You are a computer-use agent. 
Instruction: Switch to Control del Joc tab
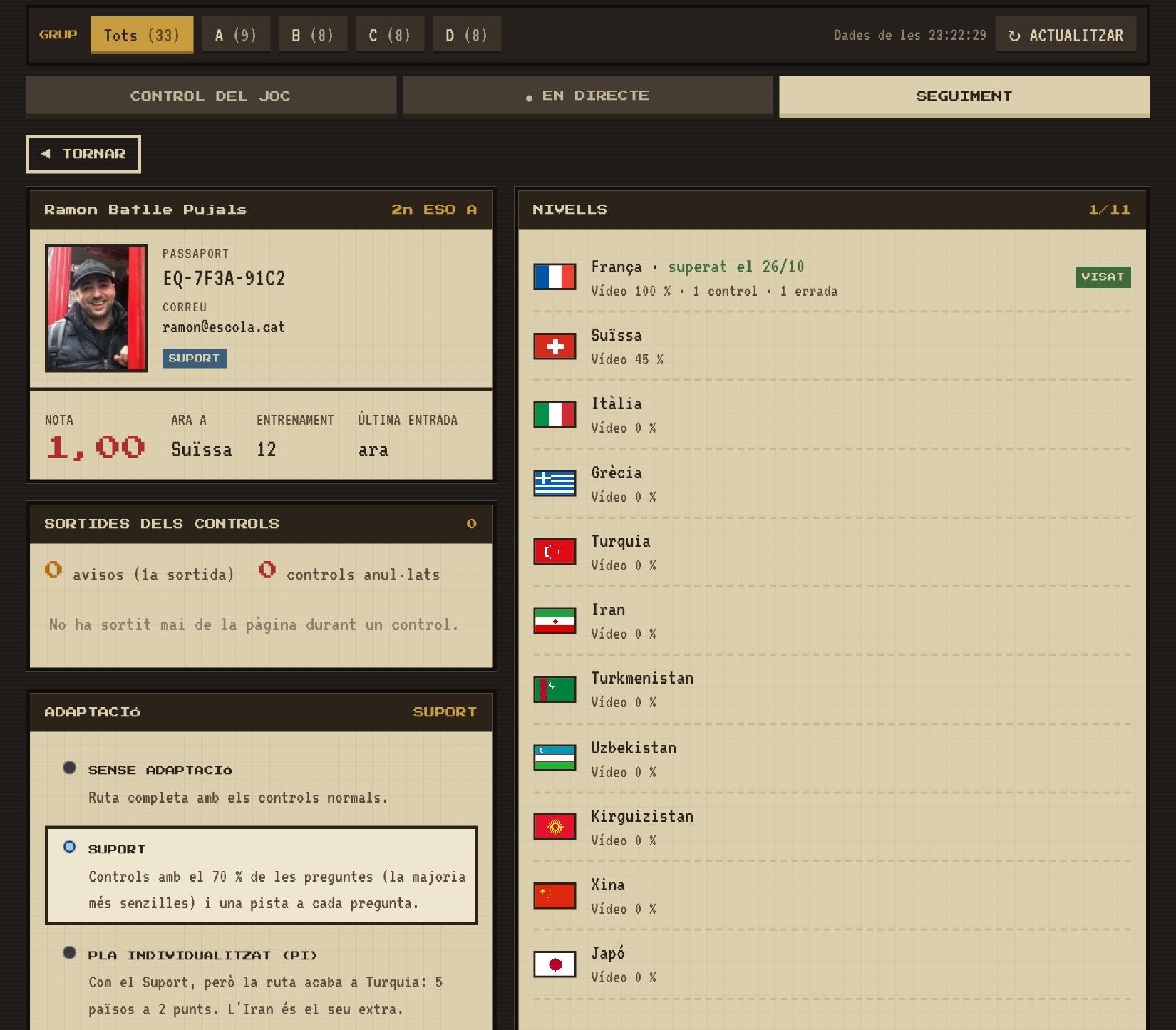[211, 96]
